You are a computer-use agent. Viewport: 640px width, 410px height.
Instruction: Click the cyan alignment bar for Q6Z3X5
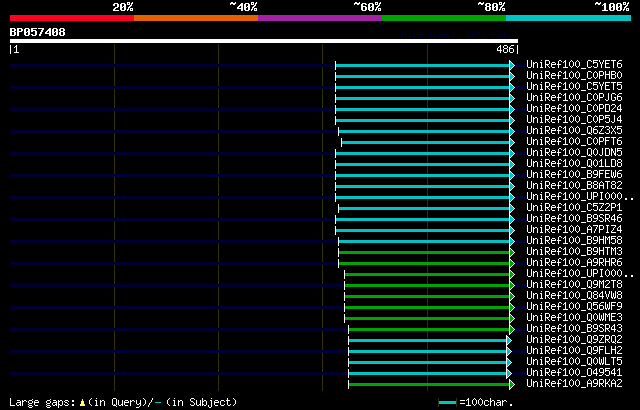pos(424,131)
